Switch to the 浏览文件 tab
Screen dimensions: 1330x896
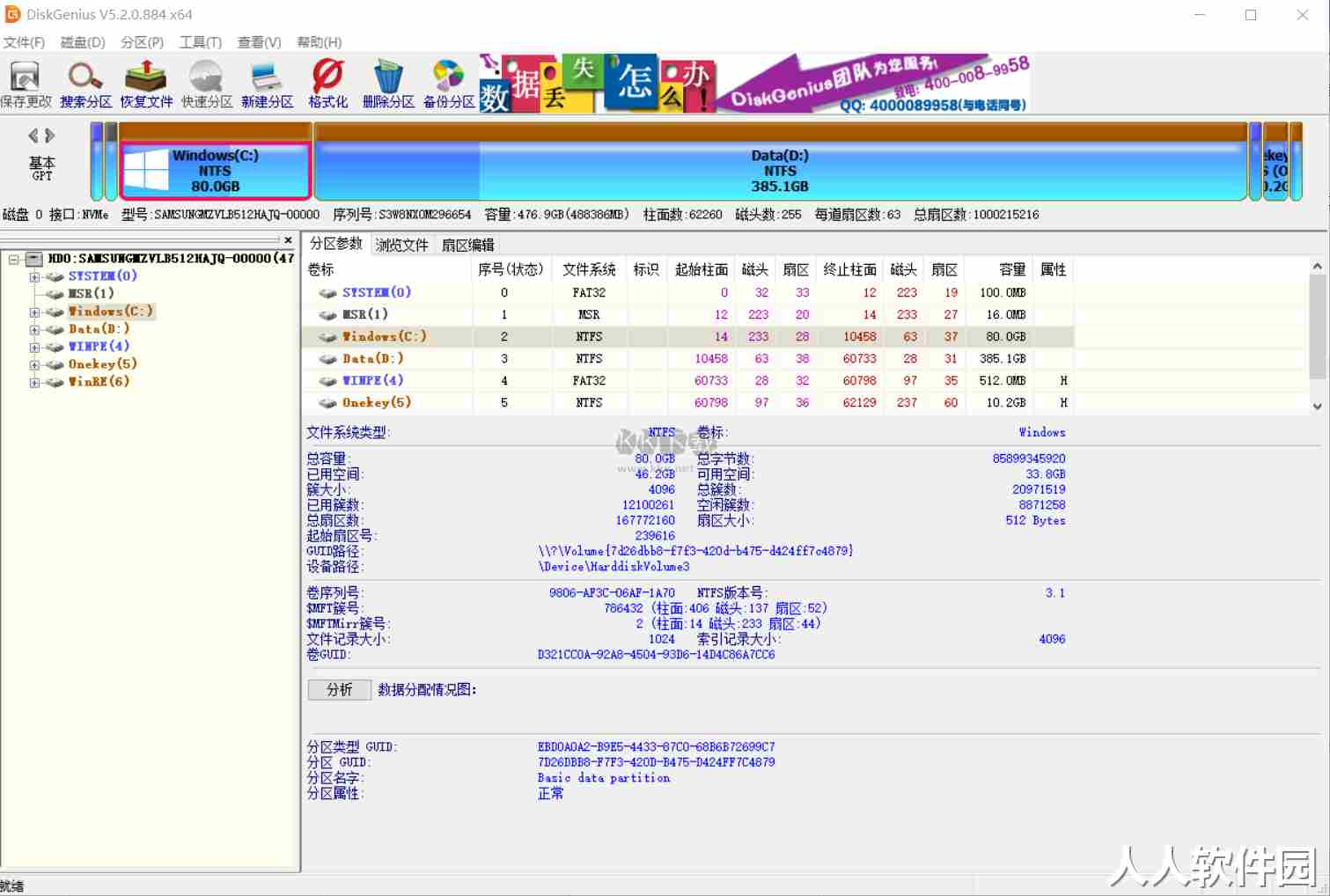click(401, 245)
